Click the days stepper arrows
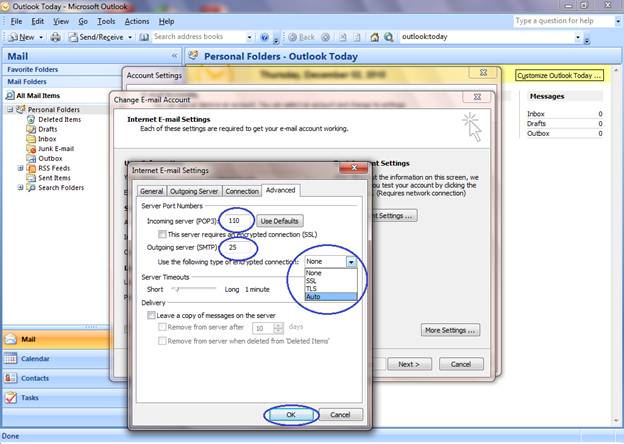The height and width of the screenshot is (444, 624). click(x=279, y=328)
